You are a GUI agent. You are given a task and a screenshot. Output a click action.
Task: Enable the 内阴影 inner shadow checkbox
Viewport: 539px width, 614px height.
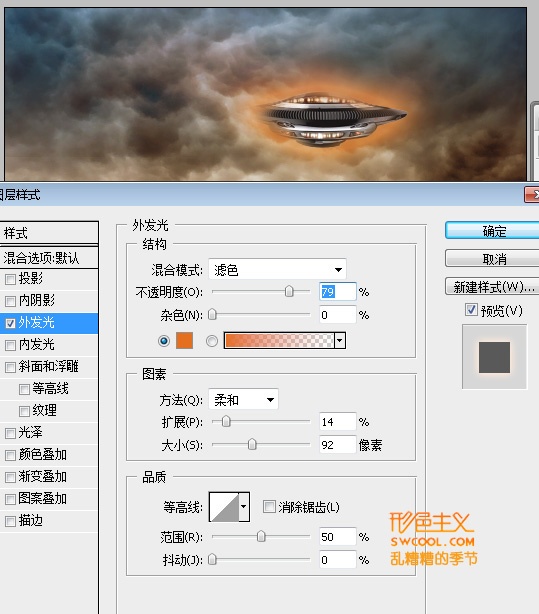(x=10, y=301)
